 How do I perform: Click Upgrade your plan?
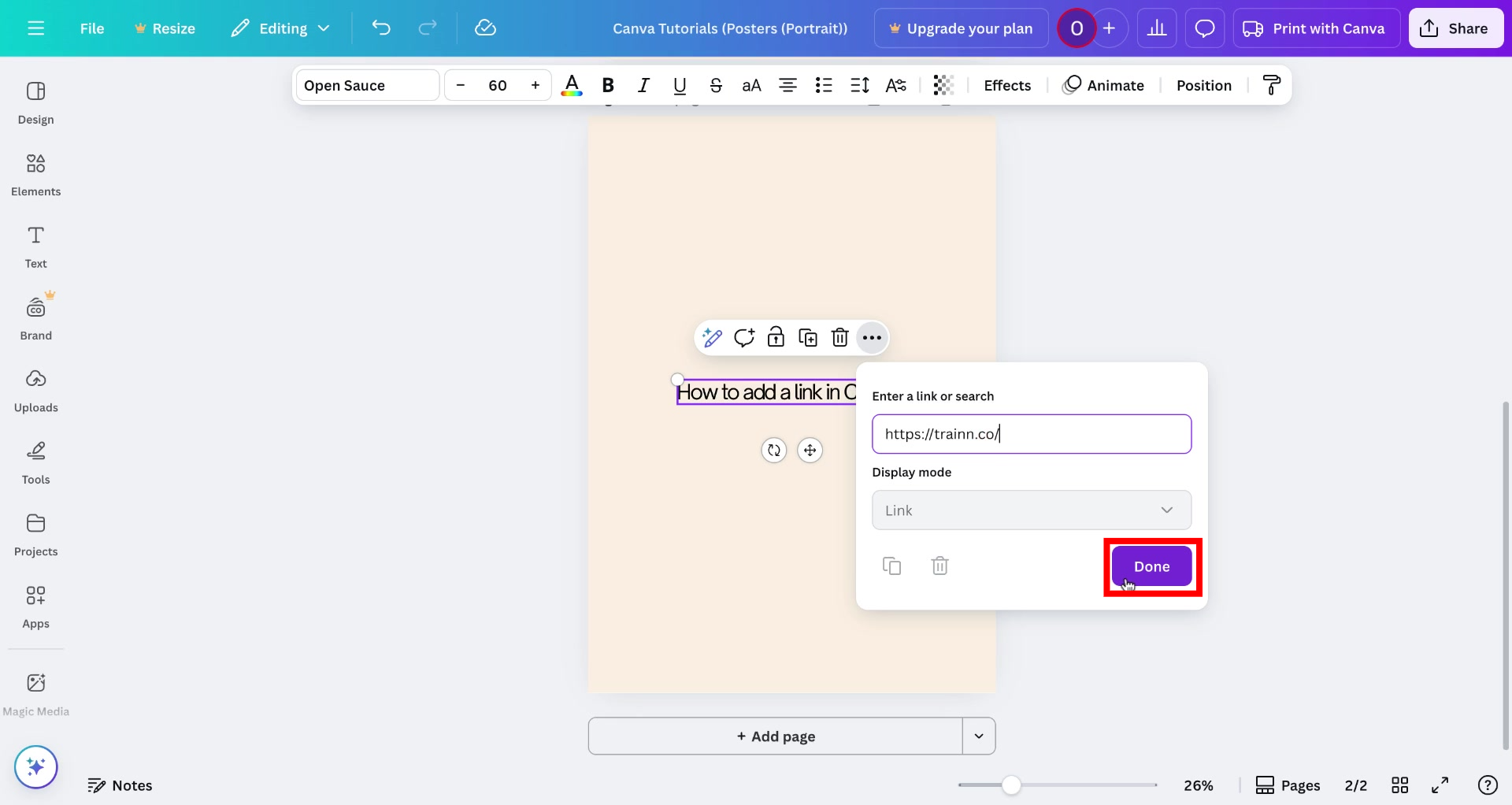(960, 28)
